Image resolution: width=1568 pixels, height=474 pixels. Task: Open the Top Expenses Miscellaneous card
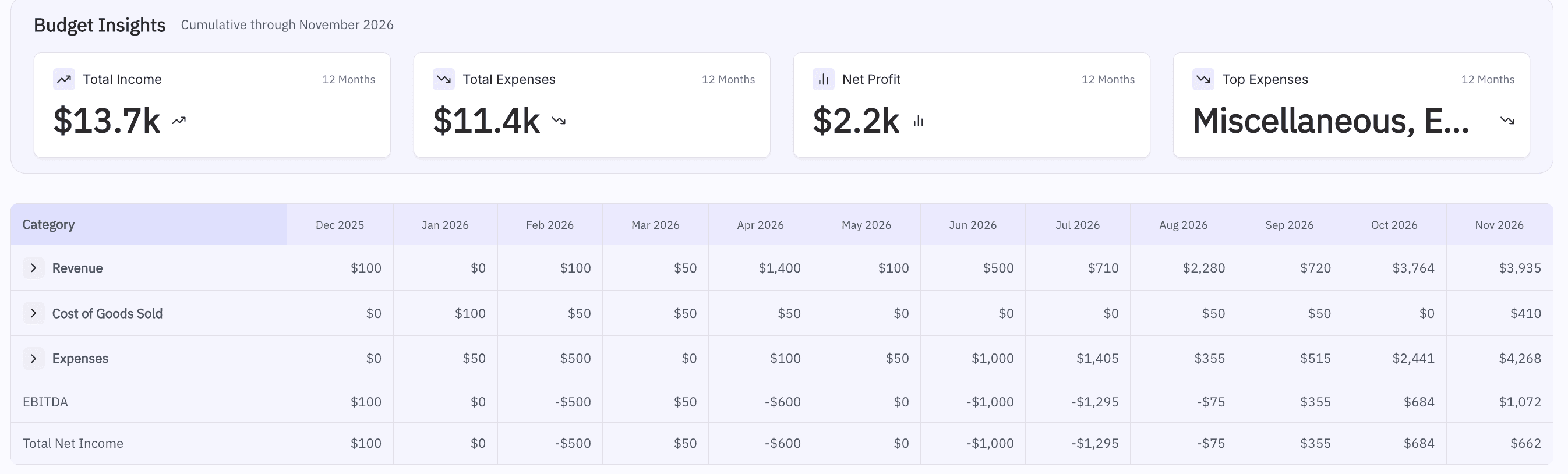pos(1351,105)
